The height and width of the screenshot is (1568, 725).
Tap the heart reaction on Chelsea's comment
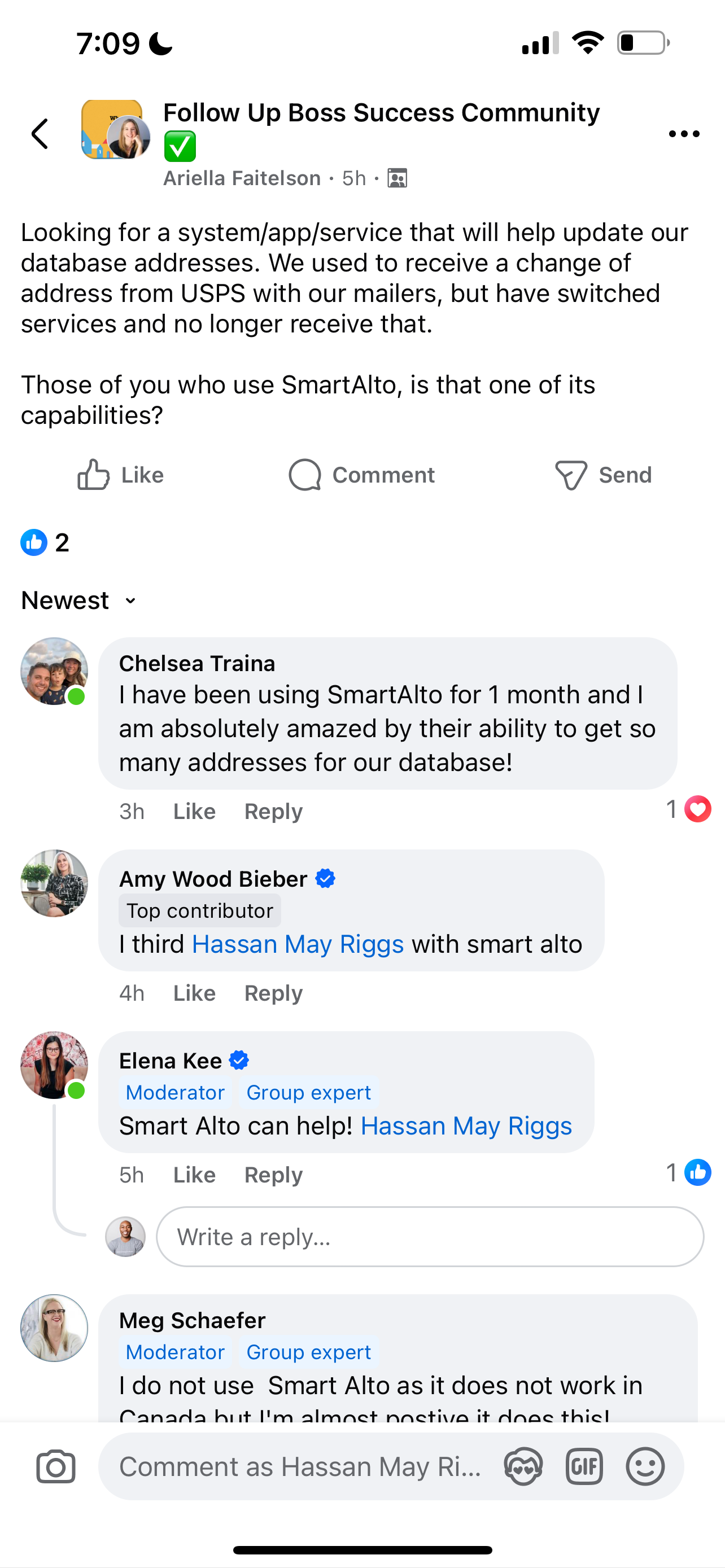click(697, 809)
